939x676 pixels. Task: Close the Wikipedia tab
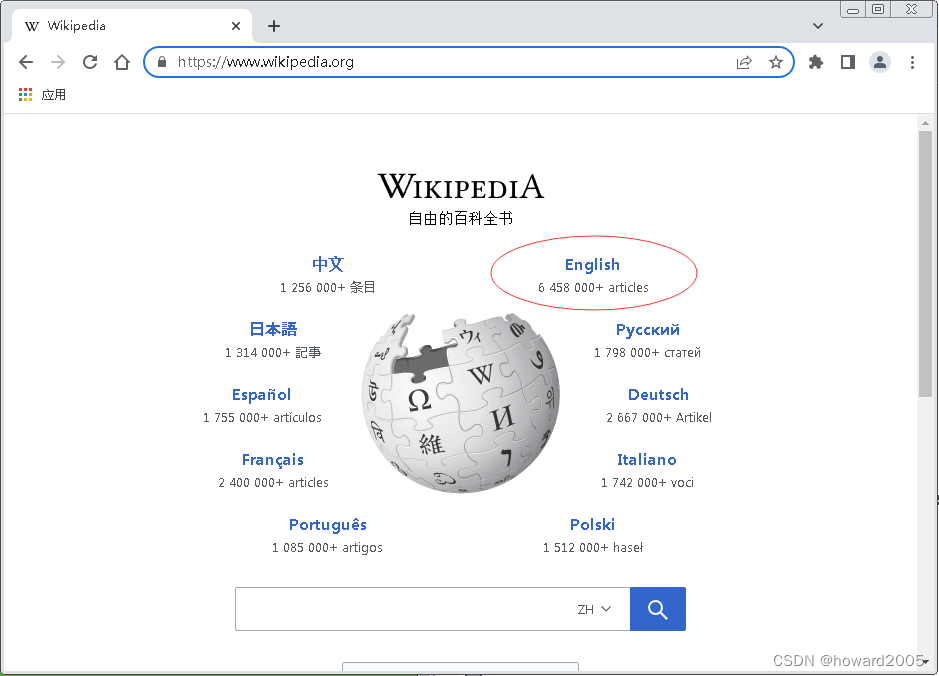tap(236, 26)
